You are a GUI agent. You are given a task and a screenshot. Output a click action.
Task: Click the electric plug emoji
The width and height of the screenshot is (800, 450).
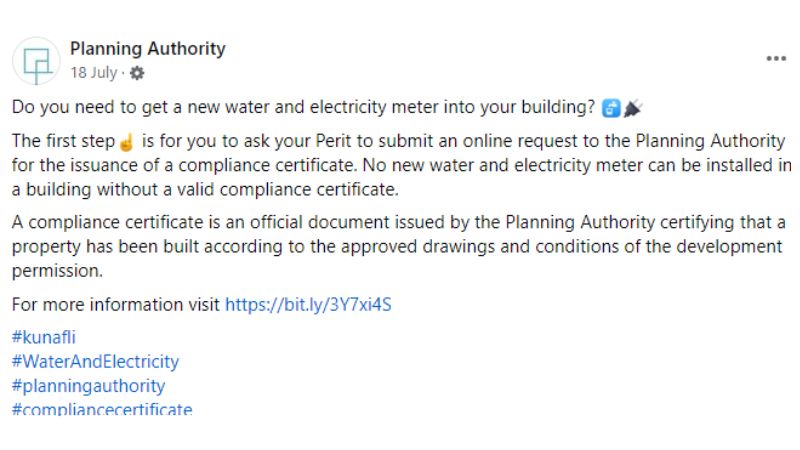pyautogui.click(x=633, y=108)
